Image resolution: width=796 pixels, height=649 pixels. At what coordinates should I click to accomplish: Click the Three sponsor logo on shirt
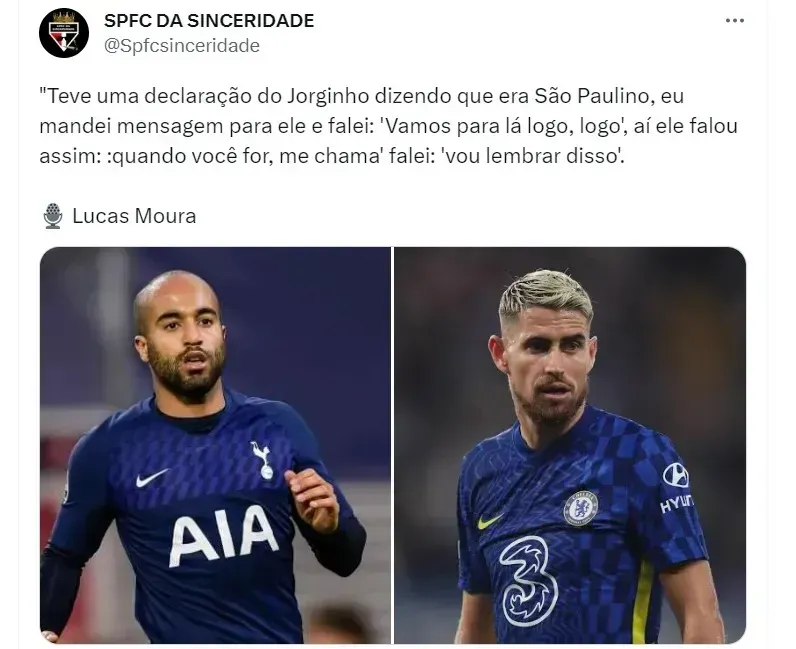pyautogui.click(x=527, y=581)
